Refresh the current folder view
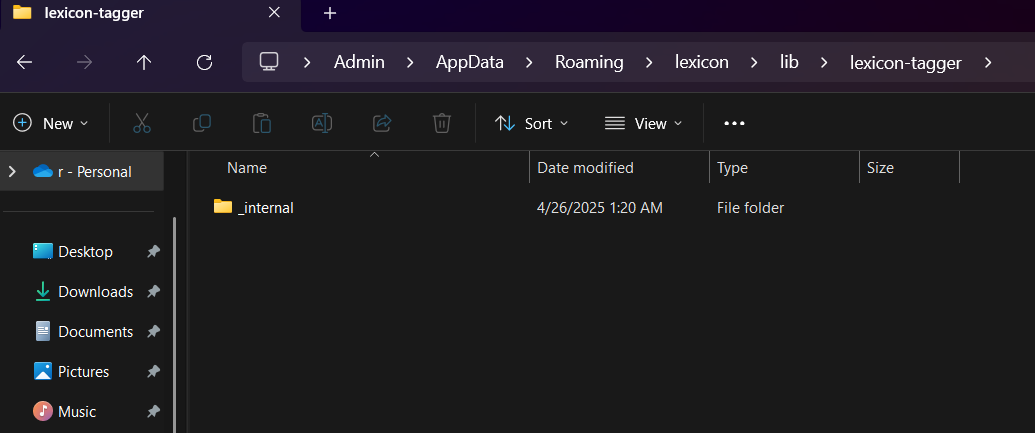Viewport: 1035px width, 433px height. click(x=204, y=62)
